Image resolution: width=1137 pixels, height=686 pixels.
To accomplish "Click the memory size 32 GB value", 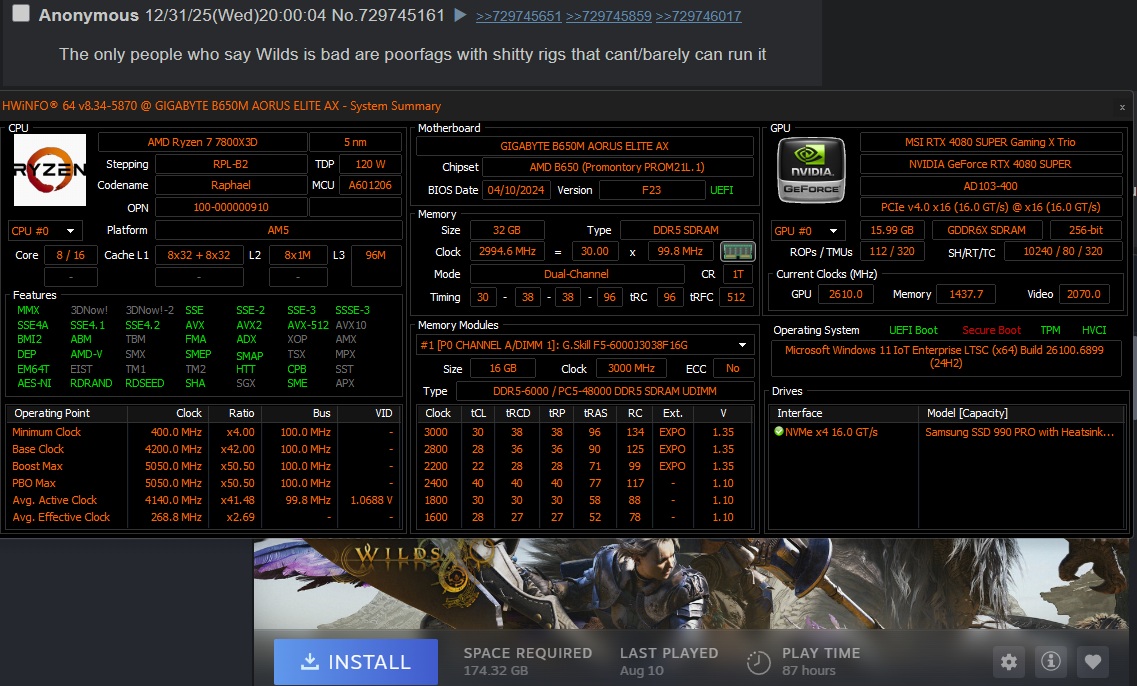I will click(507, 230).
